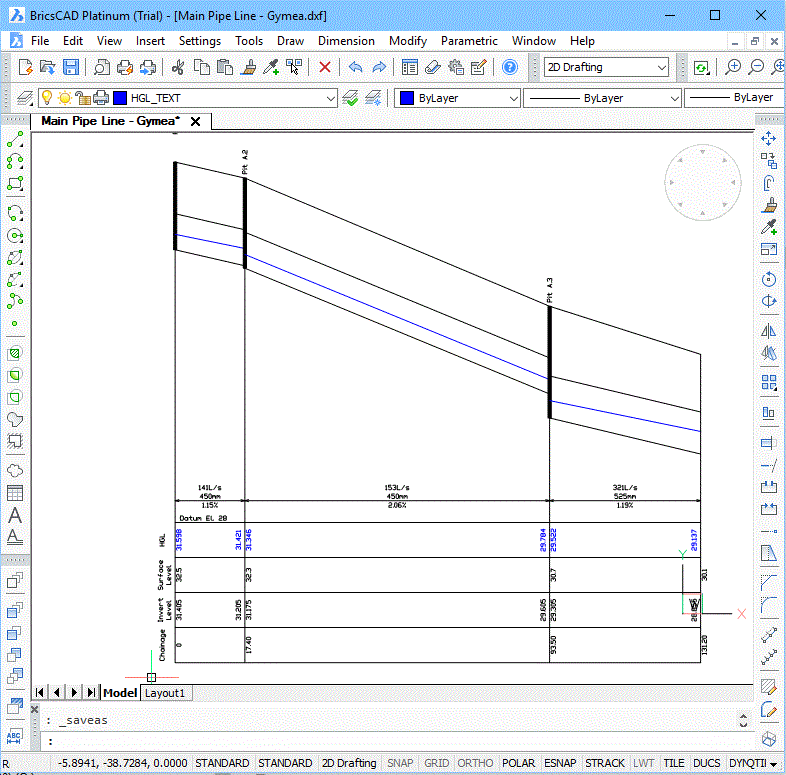
Task: Open the 2D Drafting workspace dropdown
Action: pyautogui.click(x=607, y=67)
